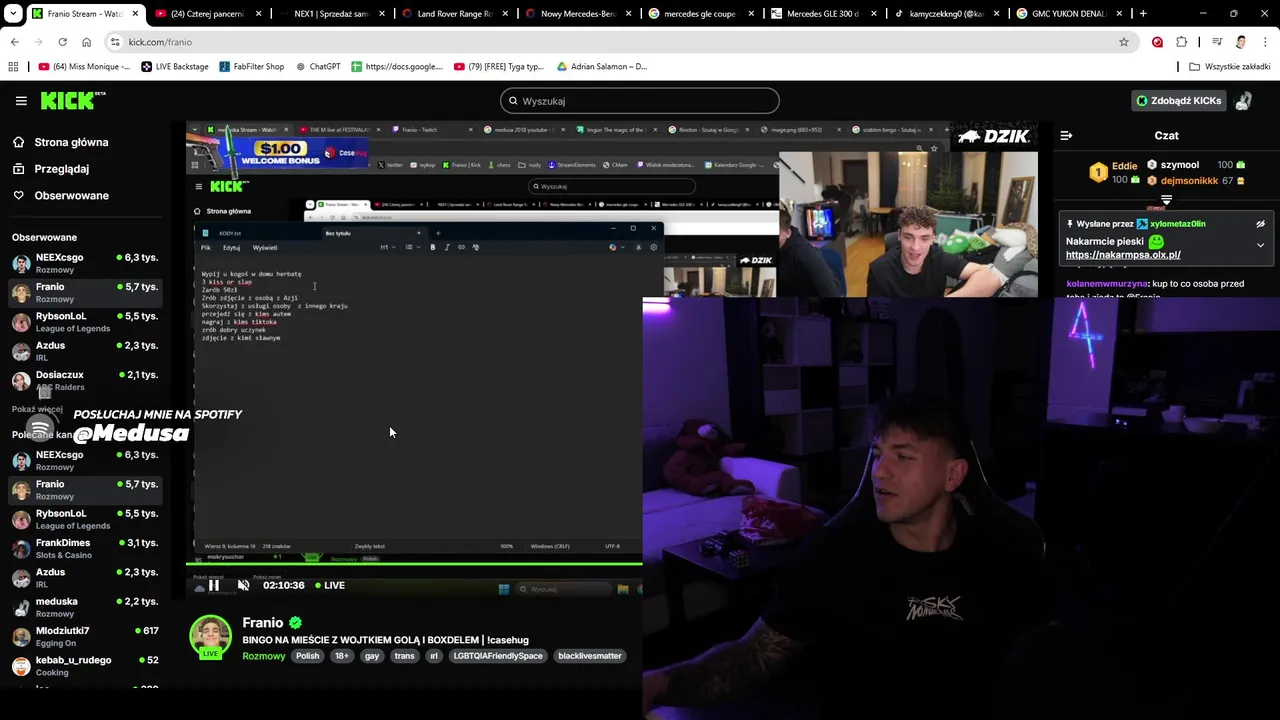Click the verified badge beside Franio
This screenshot has width=1280, height=720.
[295, 623]
